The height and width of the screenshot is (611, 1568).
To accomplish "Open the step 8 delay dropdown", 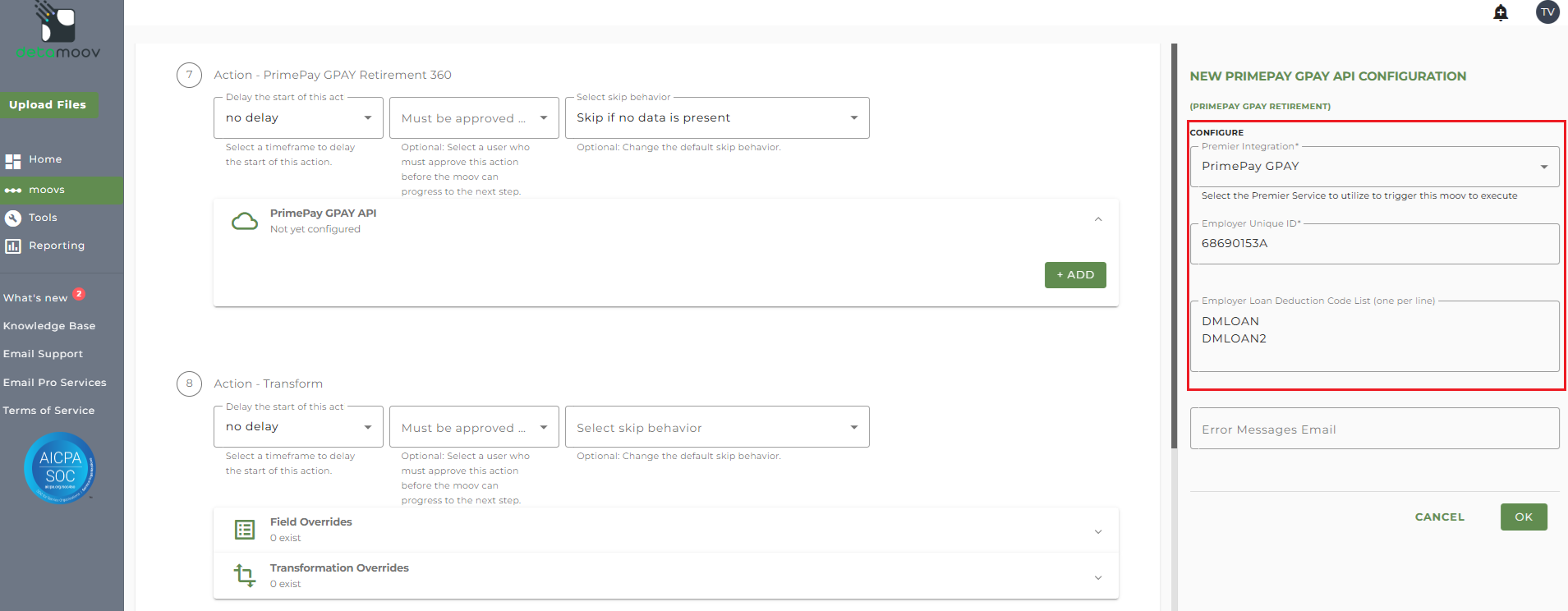I will click(x=298, y=427).
